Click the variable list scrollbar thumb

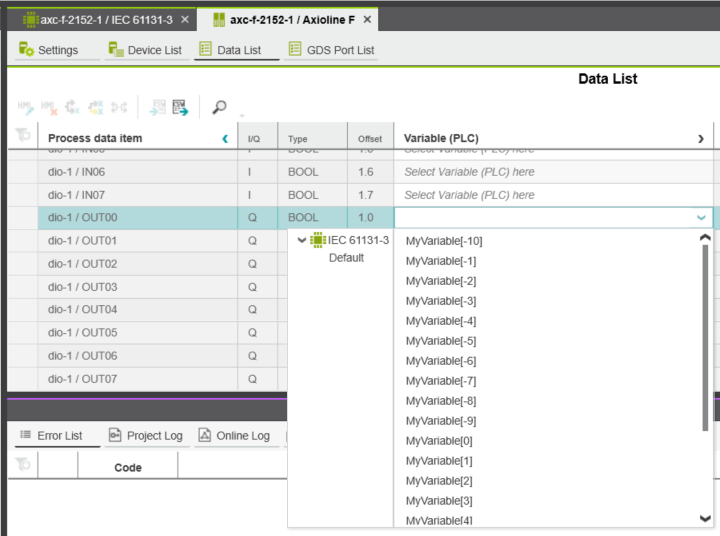pyautogui.click(x=705, y=338)
